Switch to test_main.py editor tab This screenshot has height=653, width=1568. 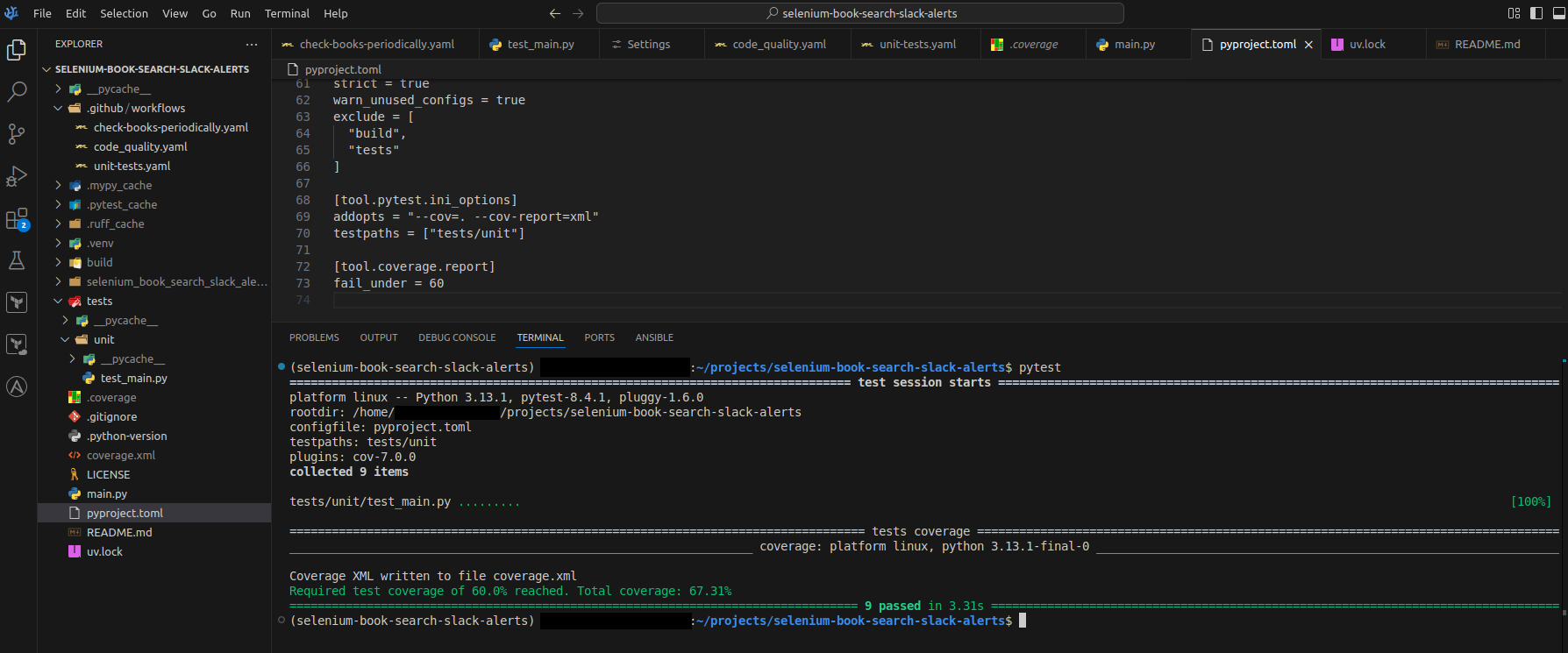540,45
